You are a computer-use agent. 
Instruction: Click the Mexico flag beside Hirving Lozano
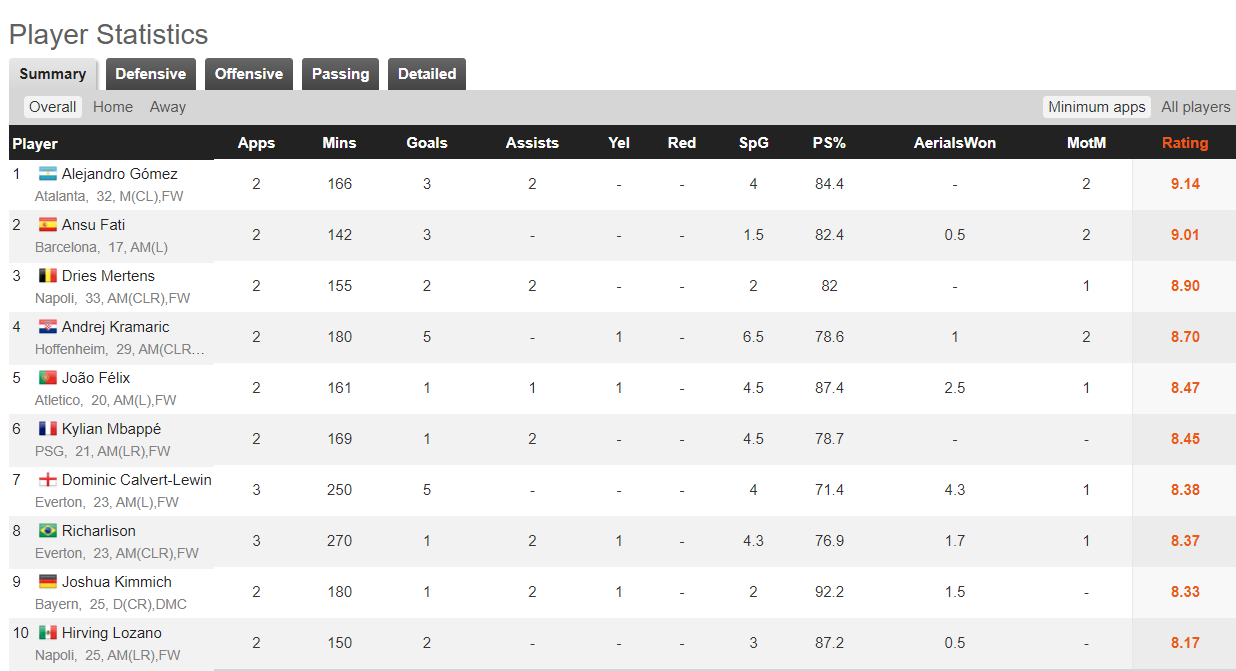48,633
